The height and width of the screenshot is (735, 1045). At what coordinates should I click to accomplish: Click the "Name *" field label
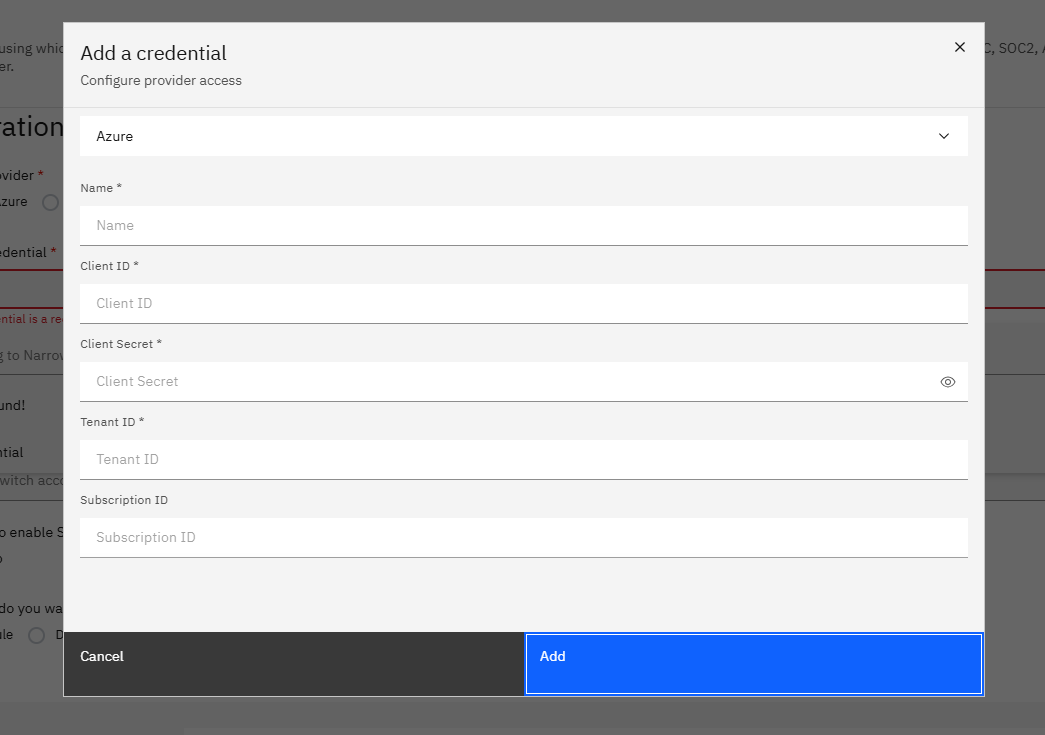pos(101,188)
